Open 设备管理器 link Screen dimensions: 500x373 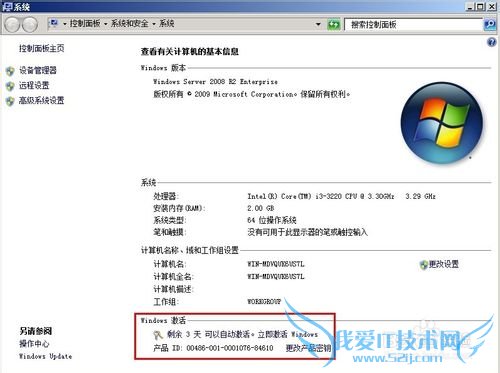pos(38,70)
